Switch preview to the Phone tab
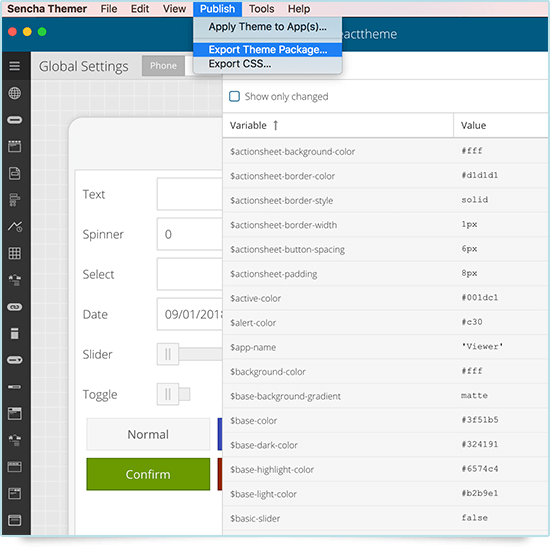Viewport: 550px width, 557px height. point(163,66)
